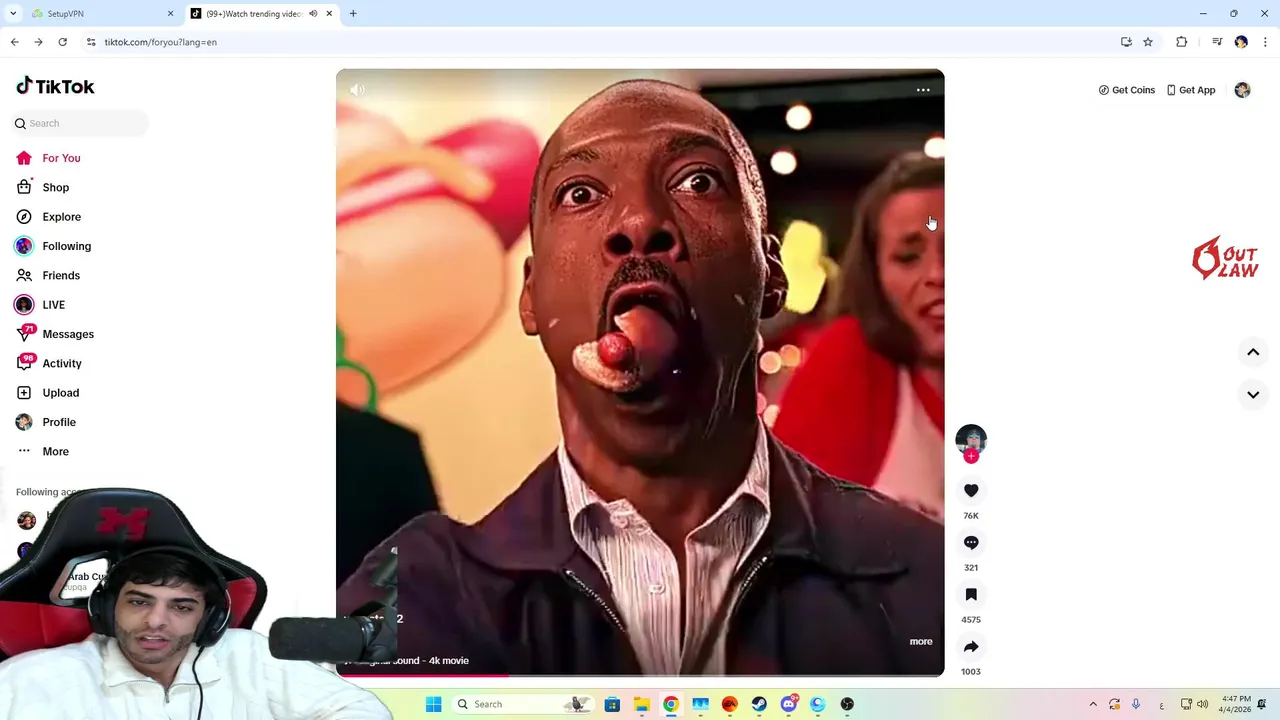This screenshot has width=1280, height=720.
Task: Open OBS Studio from the taskbar
Action: coord(848,704)
